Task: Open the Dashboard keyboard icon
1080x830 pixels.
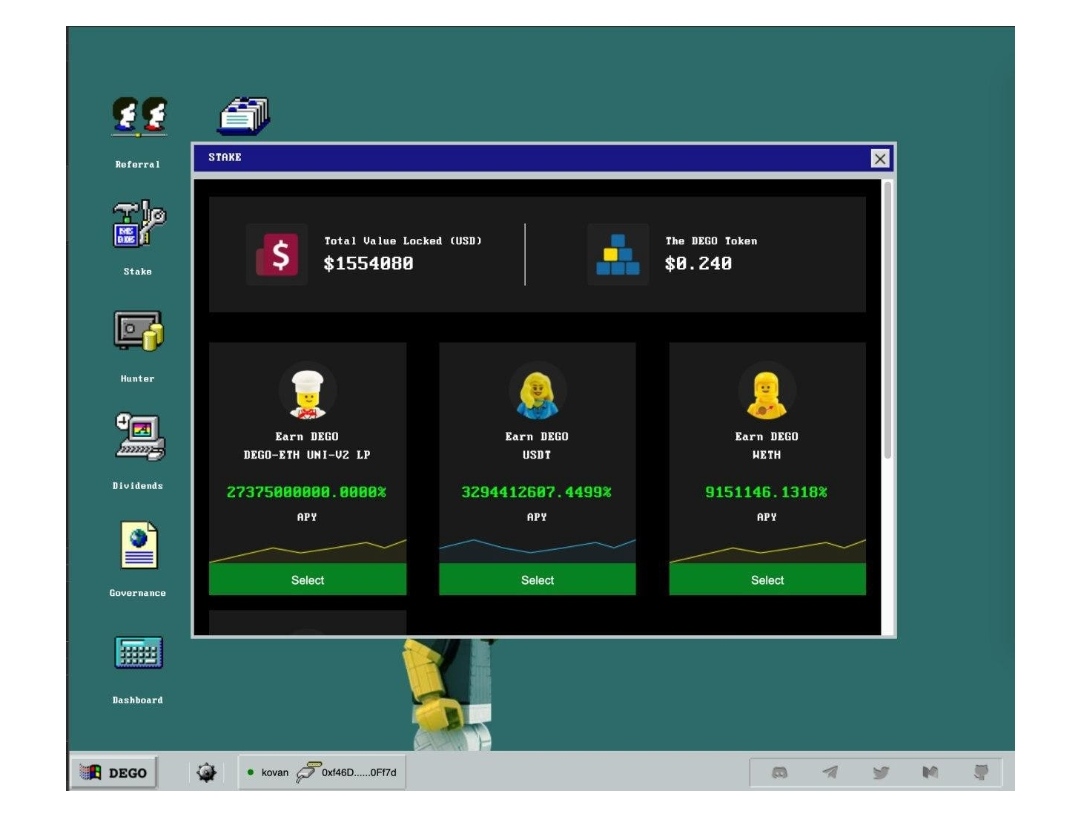Action: click(138, 652)
